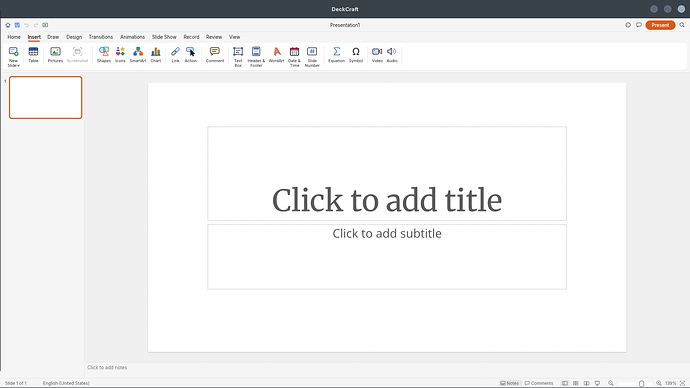Insert a Video
The height and width of the screenshot is (388, 690).
click(x=377, y=55)
